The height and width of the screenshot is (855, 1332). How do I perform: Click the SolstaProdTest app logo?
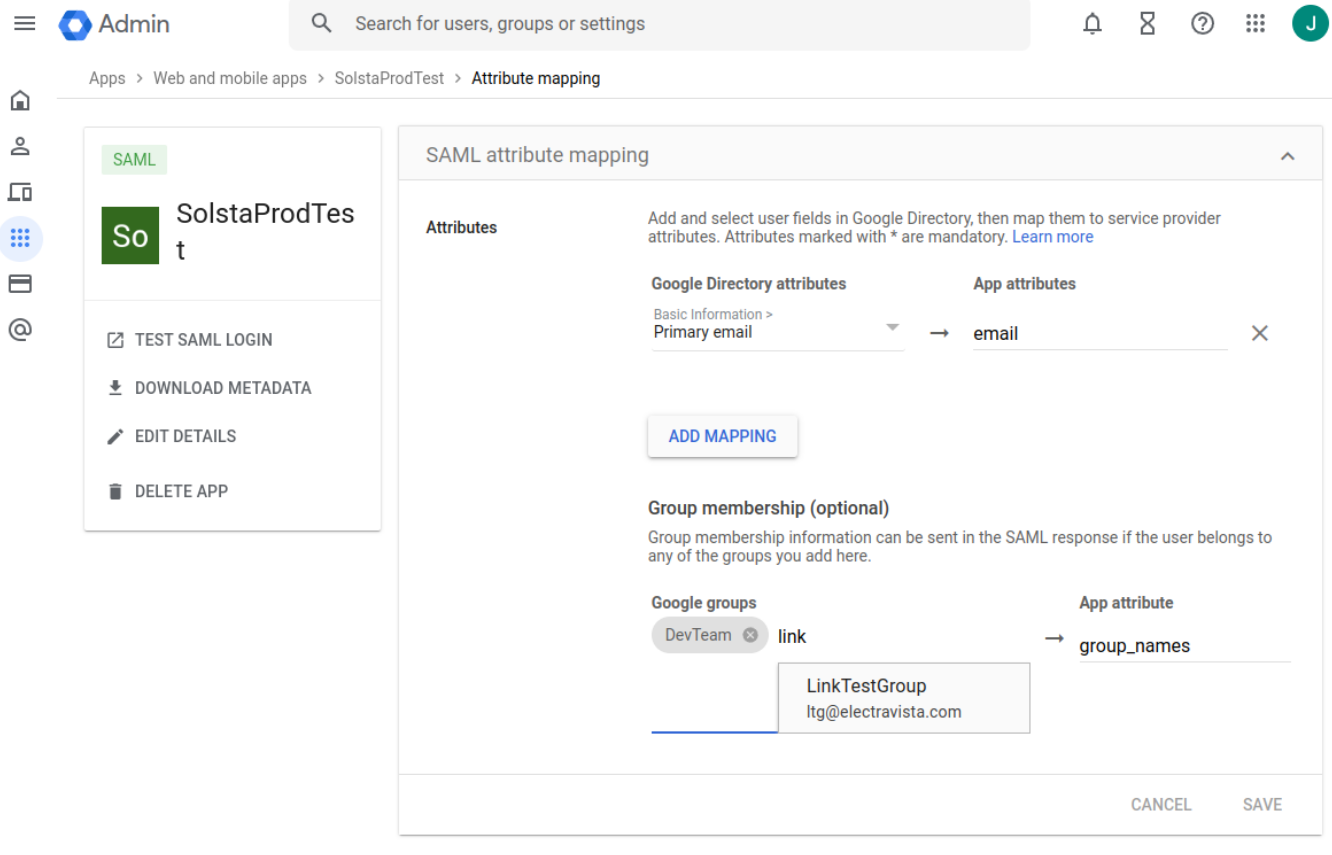[131, 236]
